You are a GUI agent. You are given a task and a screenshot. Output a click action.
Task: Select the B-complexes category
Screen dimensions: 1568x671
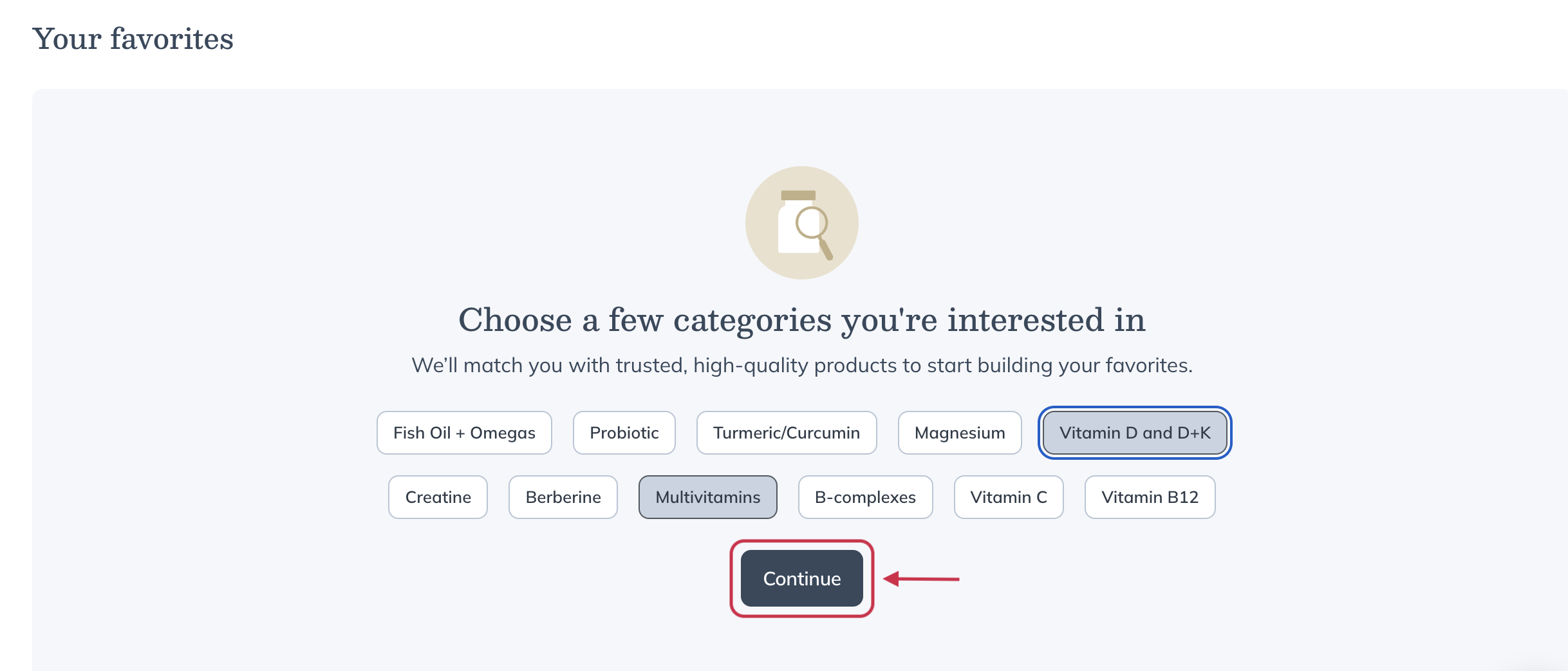pyautogui.click(x=865, y=496)
